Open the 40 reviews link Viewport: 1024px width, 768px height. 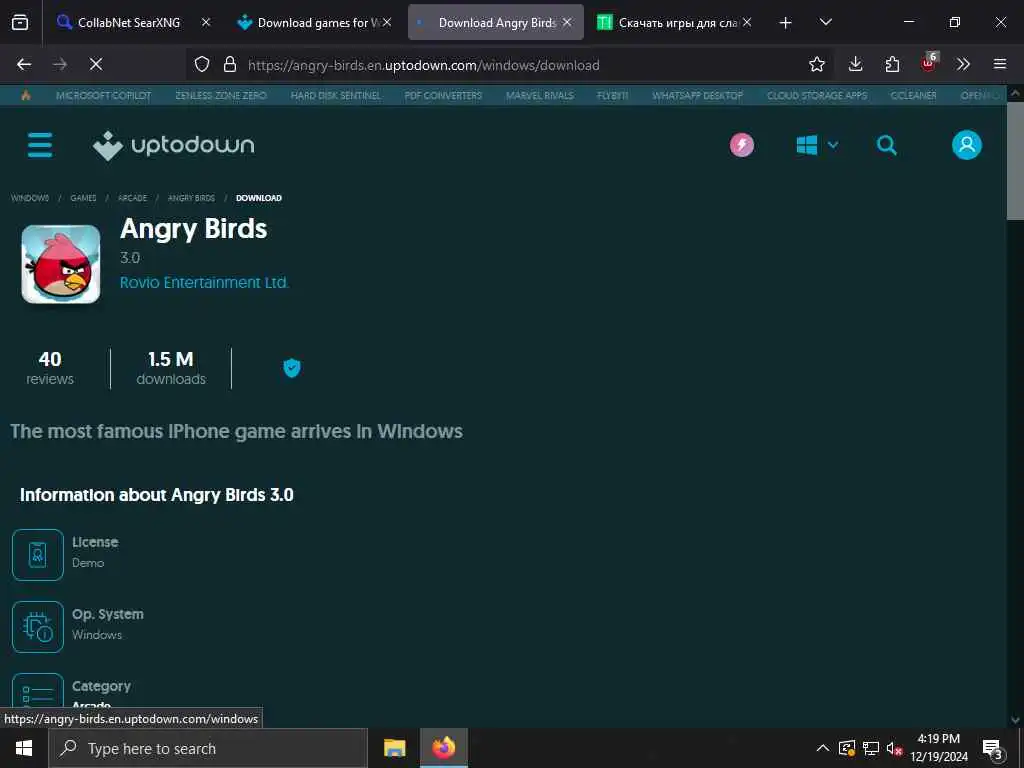(50, 368)
